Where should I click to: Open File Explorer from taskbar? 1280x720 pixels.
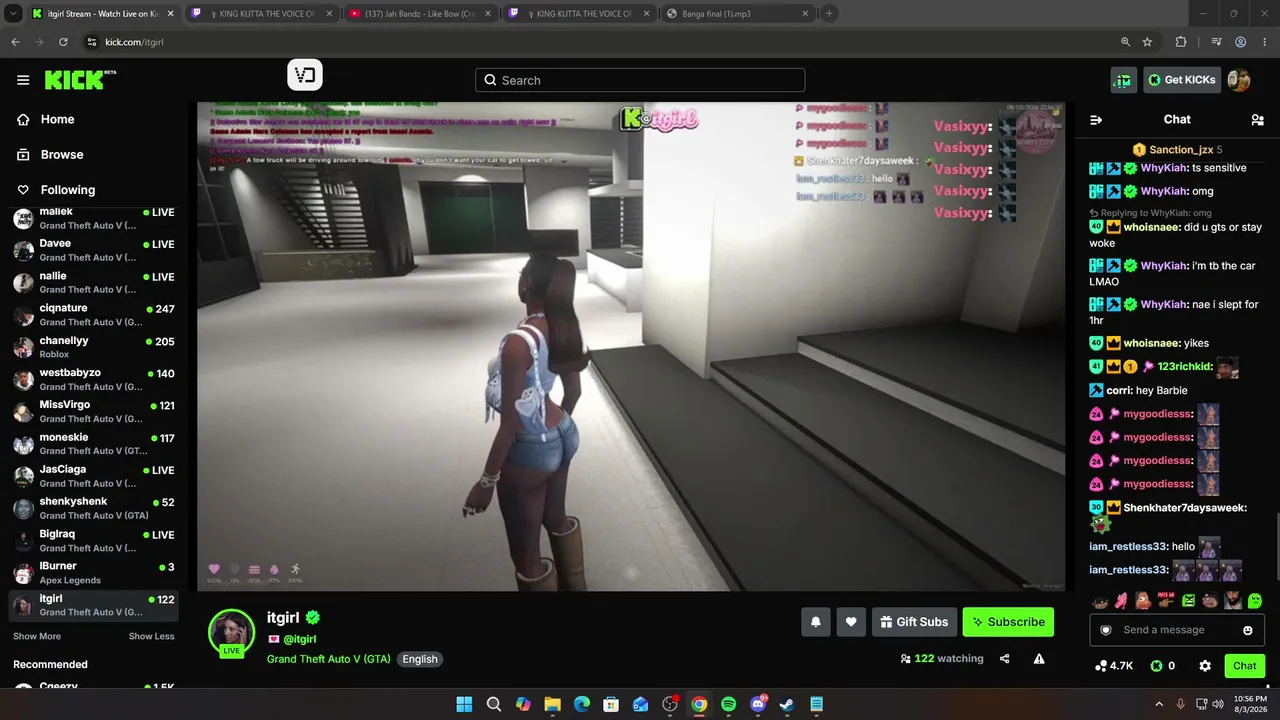(x=552, y=705)
